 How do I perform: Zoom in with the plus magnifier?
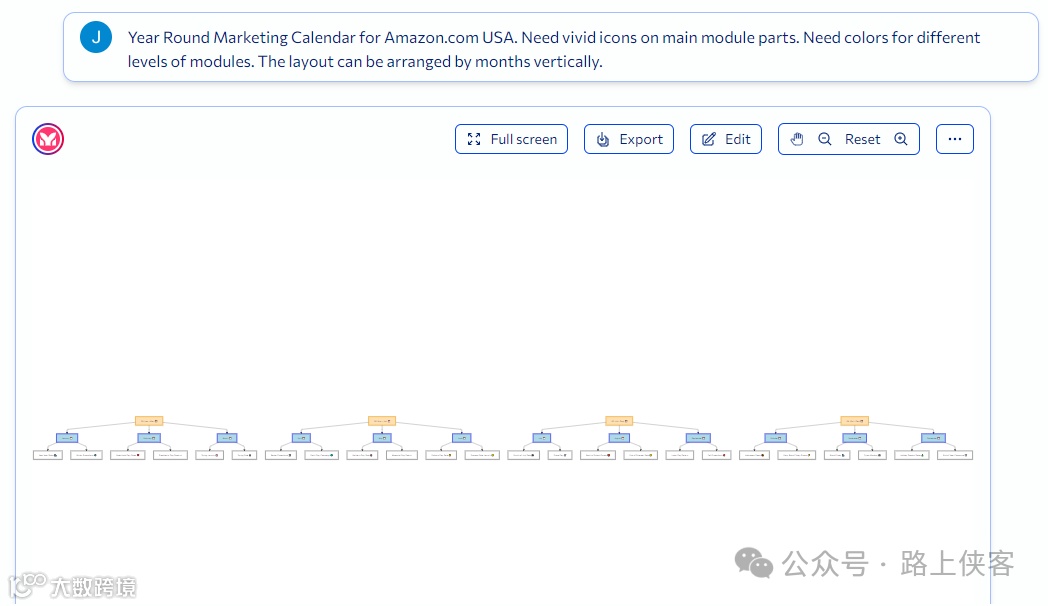pyautogui.click(x=901, y=139)
